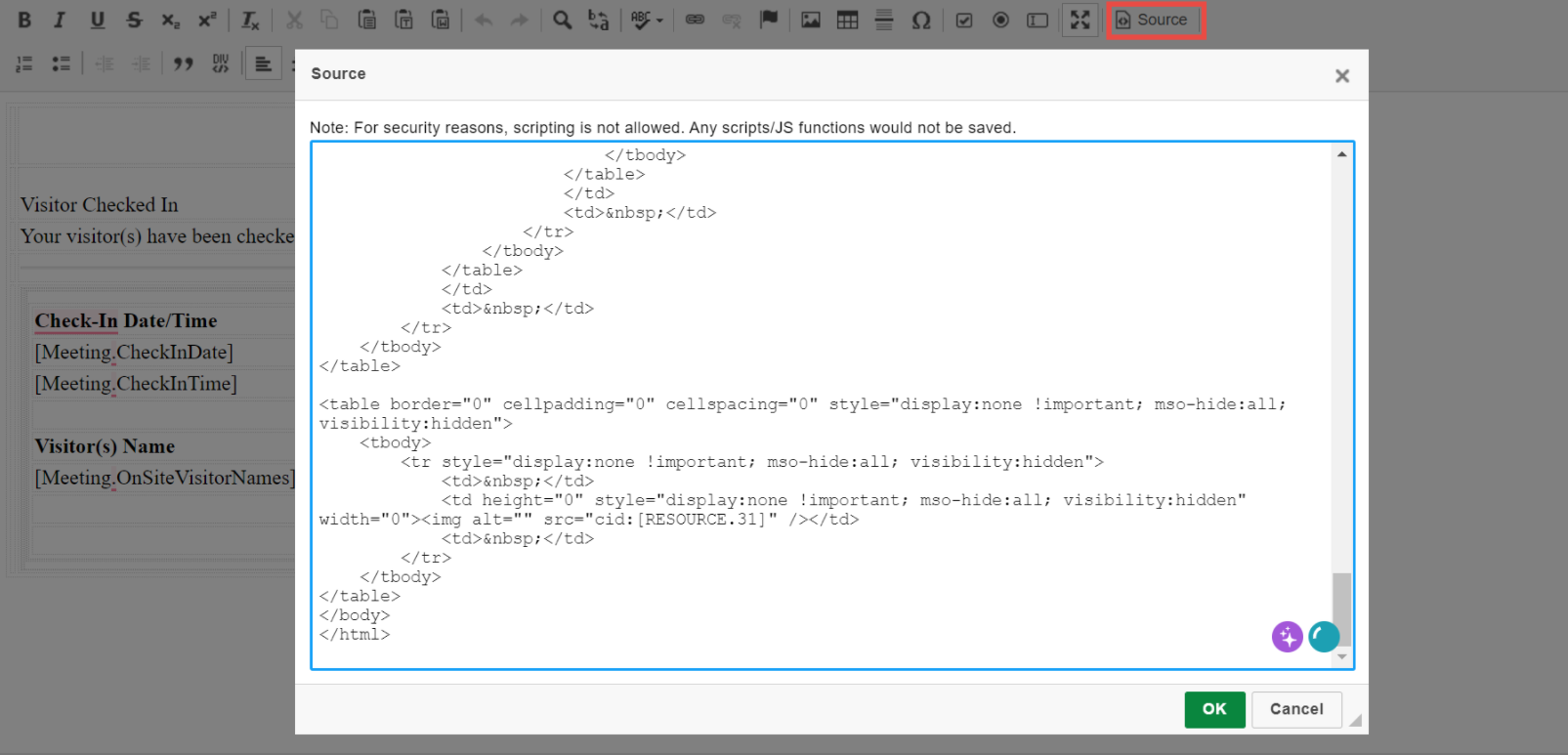The width and height of the screenshot is (1568, 755).
Task: Toggle Italic formatting
Action: click(x=60, y=20)
